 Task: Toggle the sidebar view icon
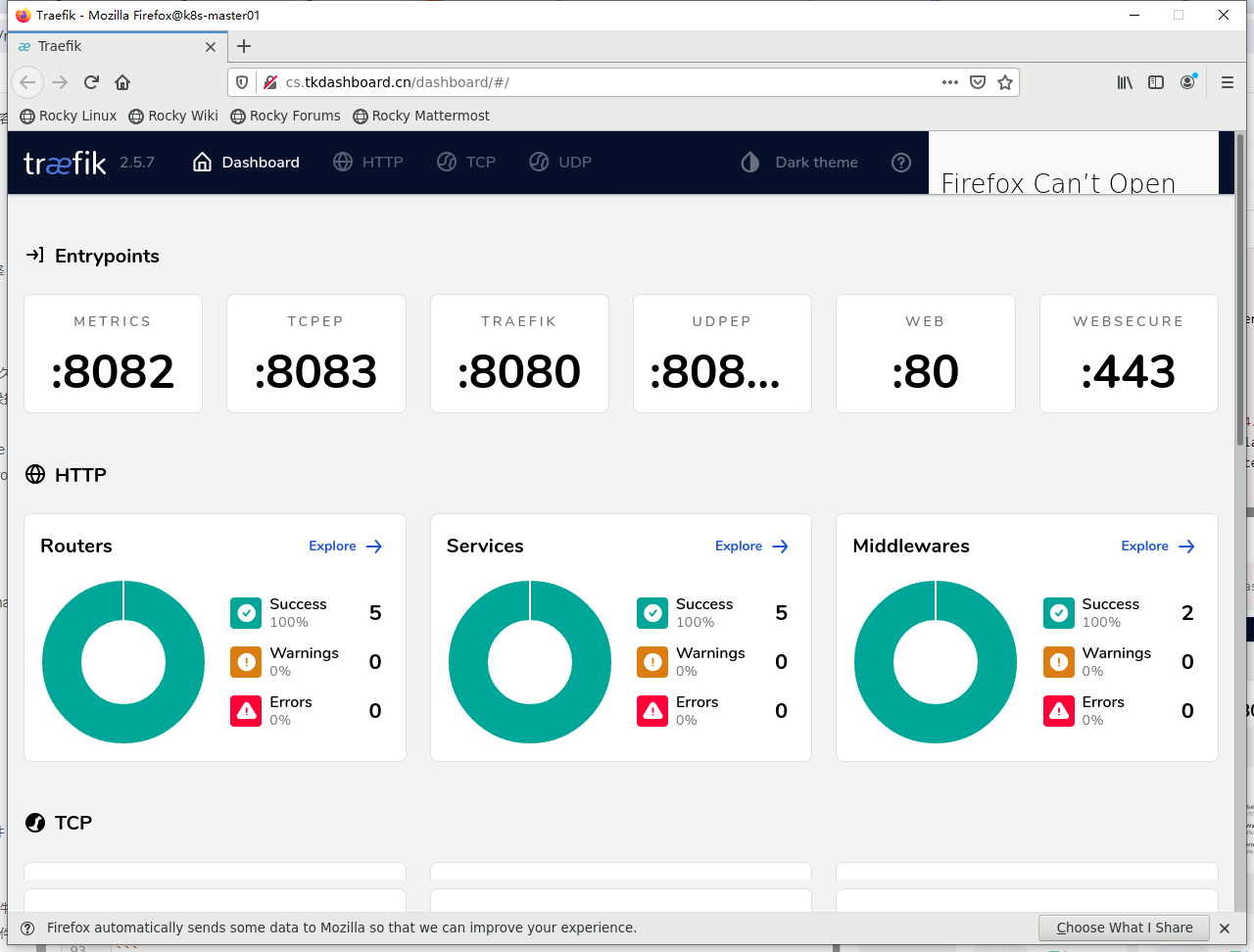pos(1156,82)
